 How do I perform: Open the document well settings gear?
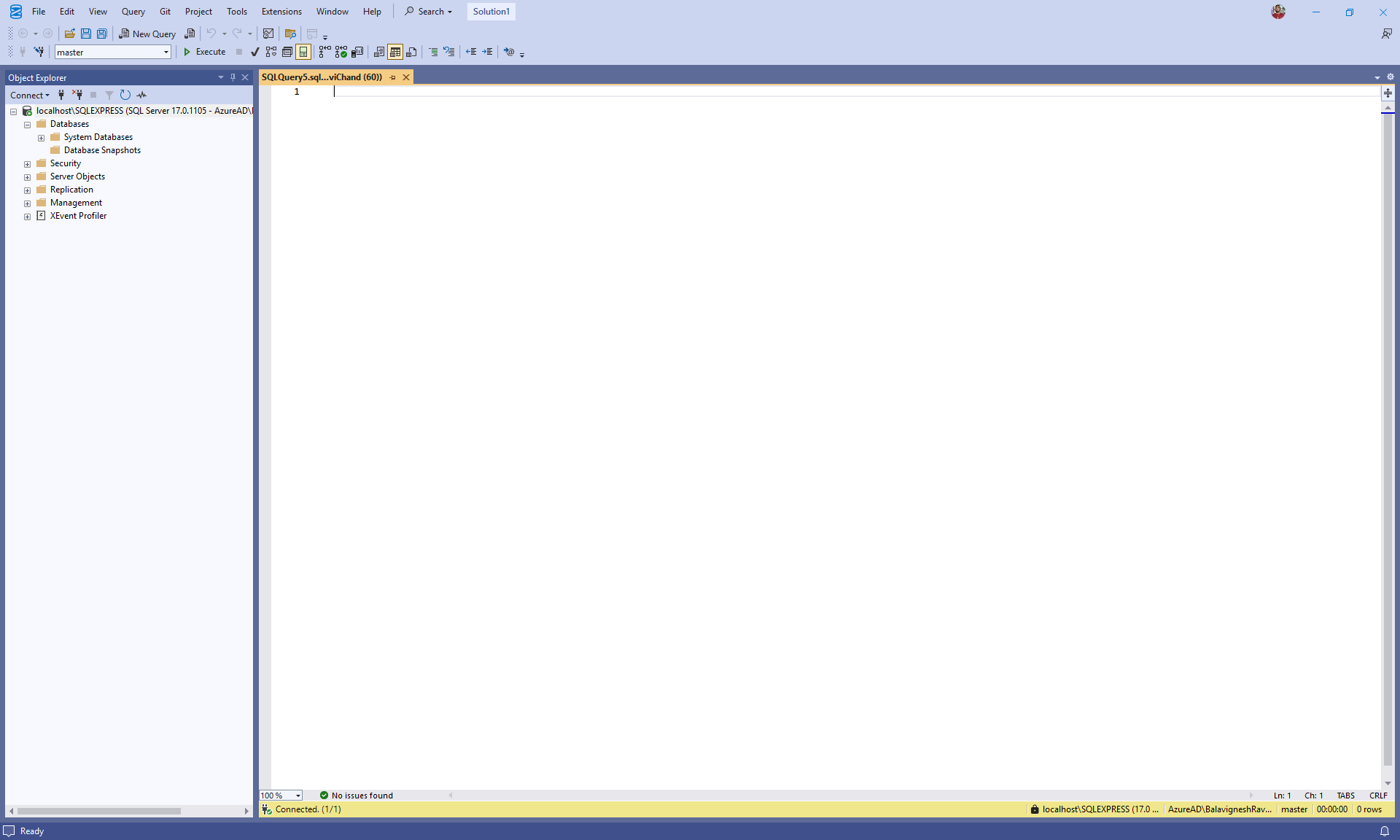tap(1390, 77)
